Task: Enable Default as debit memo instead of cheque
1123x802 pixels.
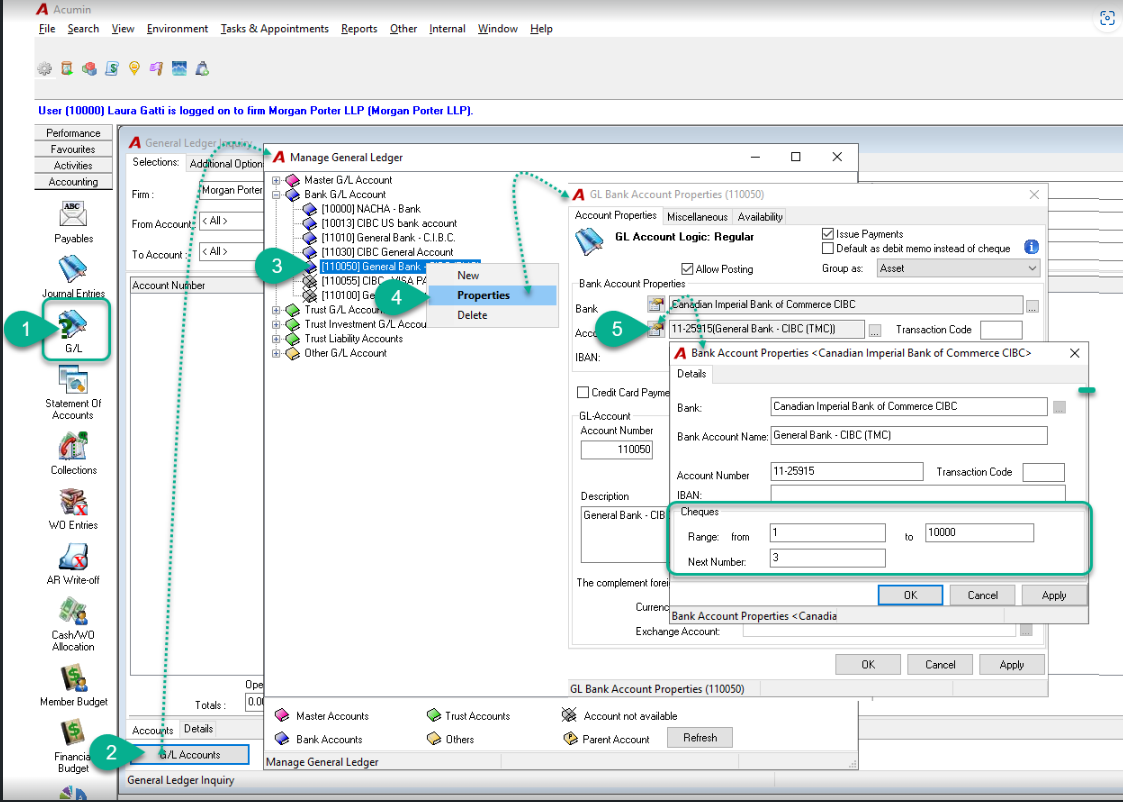Action: 828,248
